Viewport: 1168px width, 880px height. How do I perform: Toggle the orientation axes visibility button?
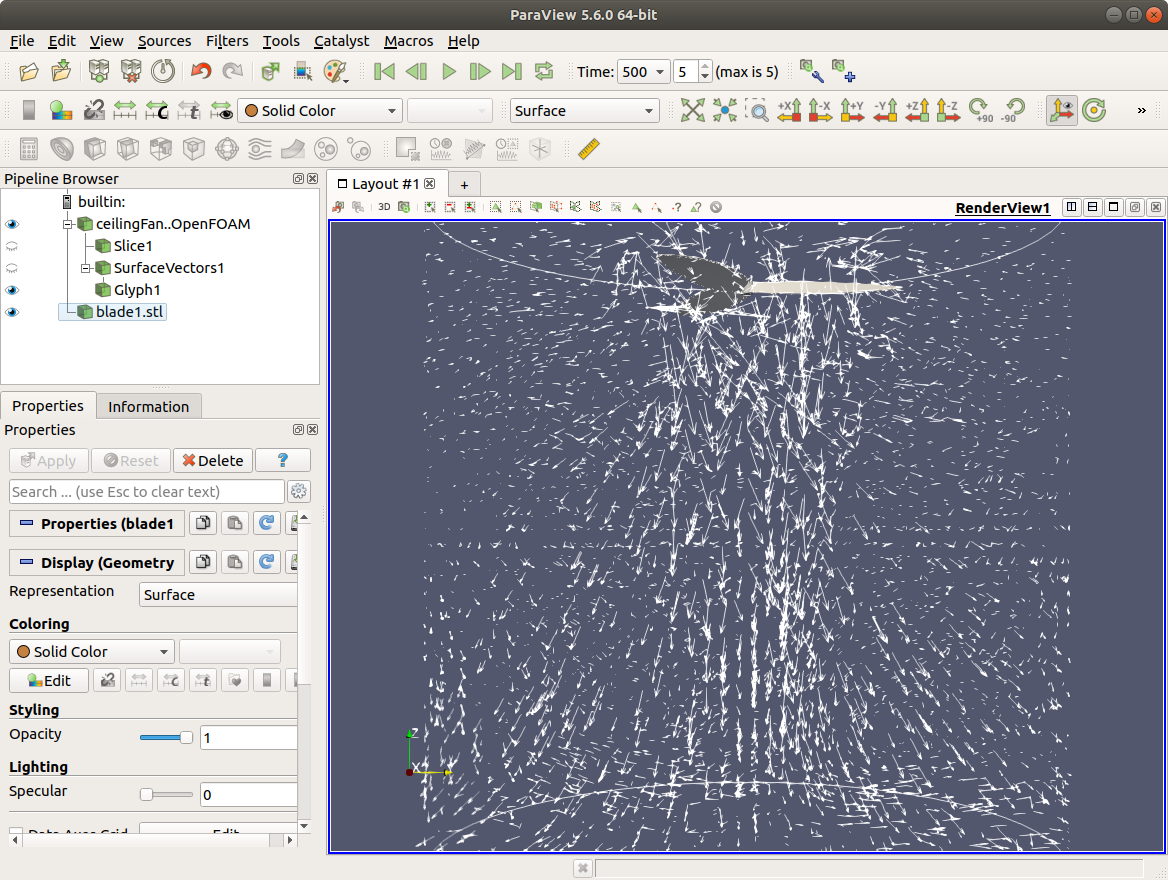1061,110
